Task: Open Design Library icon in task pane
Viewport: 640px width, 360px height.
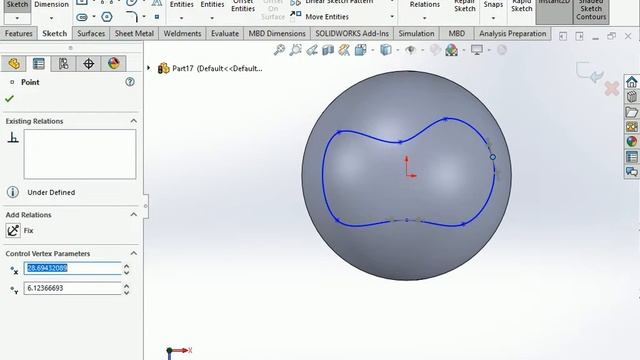Action: point(631,97)
